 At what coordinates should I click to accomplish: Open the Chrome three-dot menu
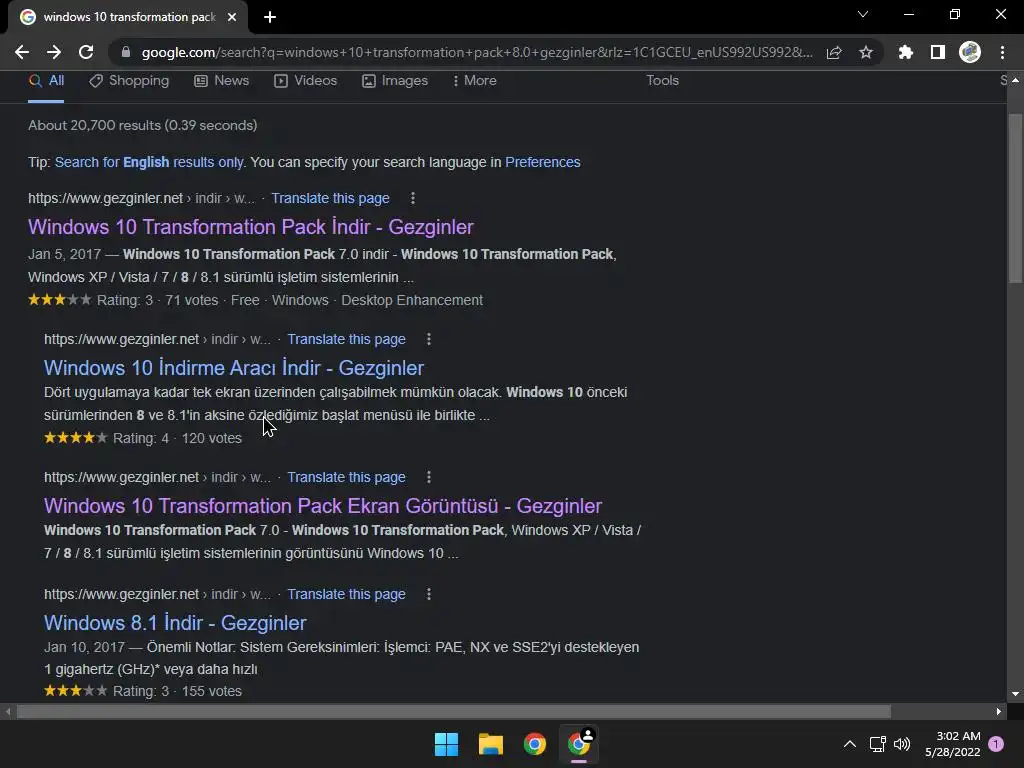(x=1002, y=52)
